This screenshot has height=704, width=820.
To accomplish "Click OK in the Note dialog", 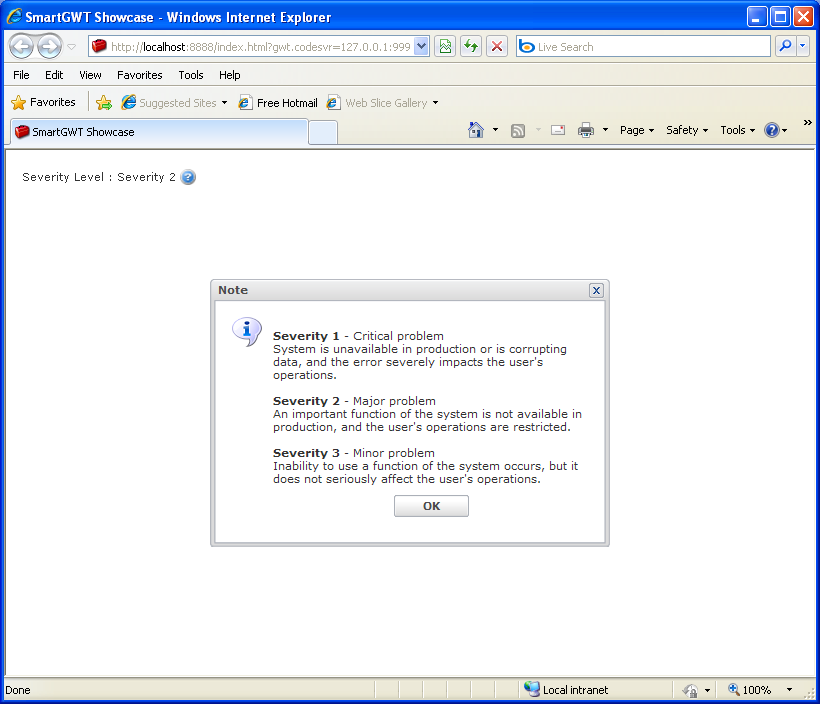I will [x=431, y=506].
